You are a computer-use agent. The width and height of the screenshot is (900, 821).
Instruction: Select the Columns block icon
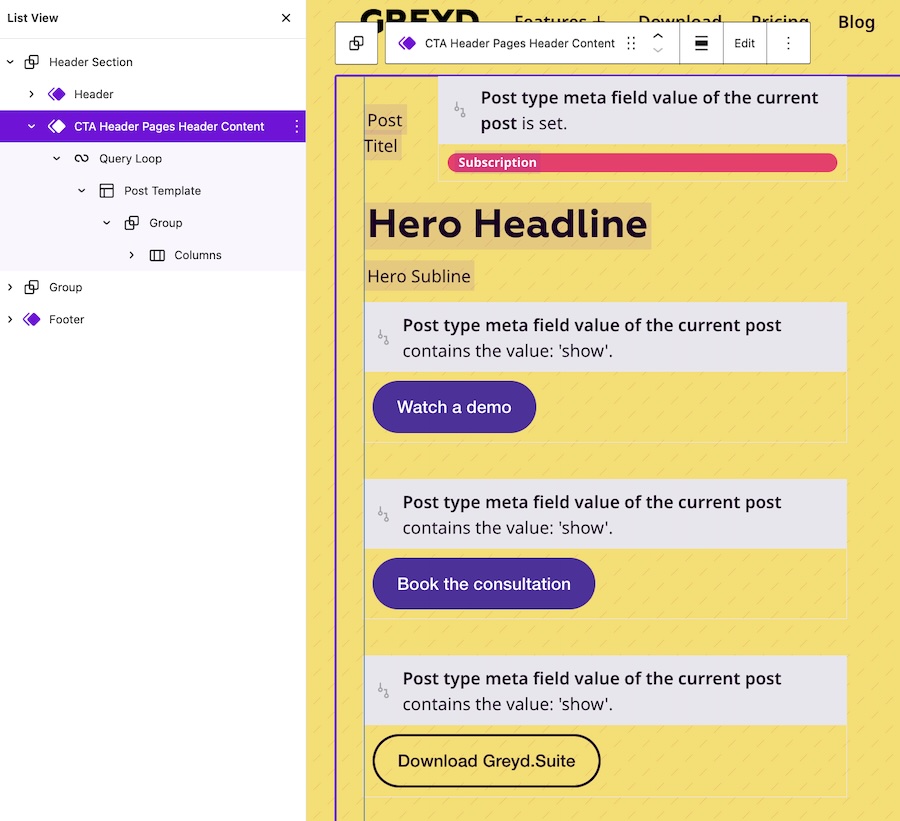155,255
